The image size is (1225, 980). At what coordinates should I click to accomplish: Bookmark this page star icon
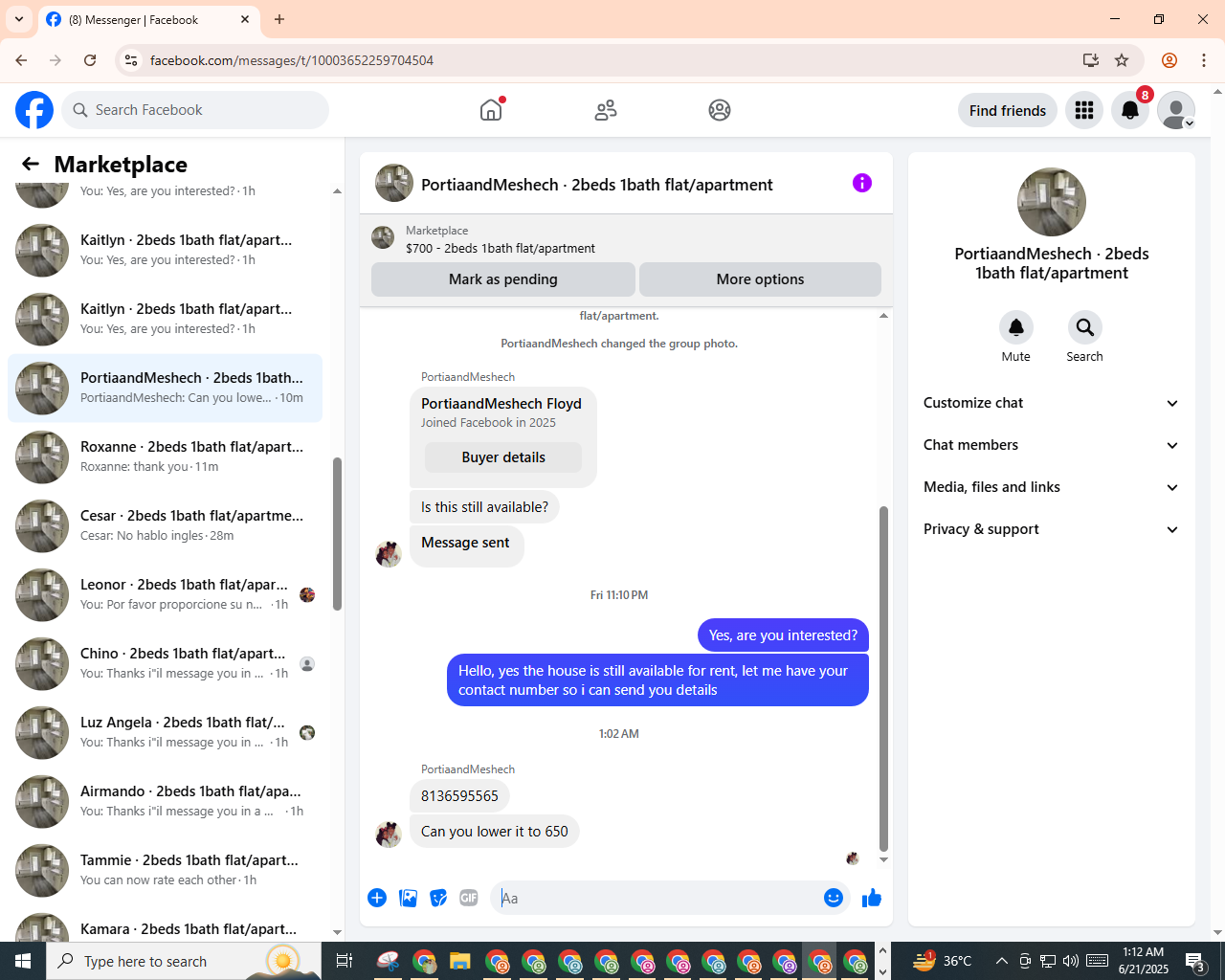pos(1122,60)
